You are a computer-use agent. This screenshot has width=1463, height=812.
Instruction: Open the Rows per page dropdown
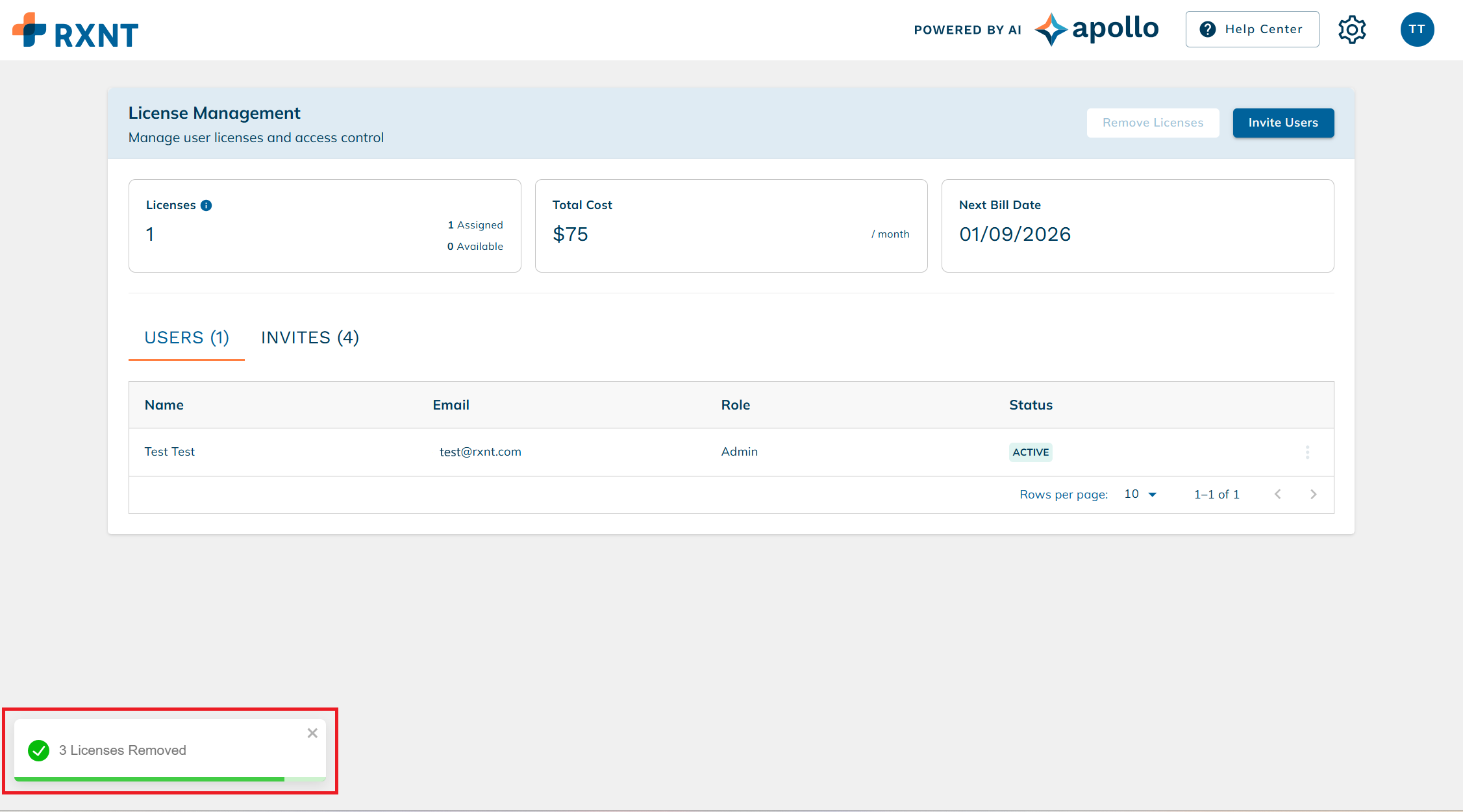tap(1140, 494)
